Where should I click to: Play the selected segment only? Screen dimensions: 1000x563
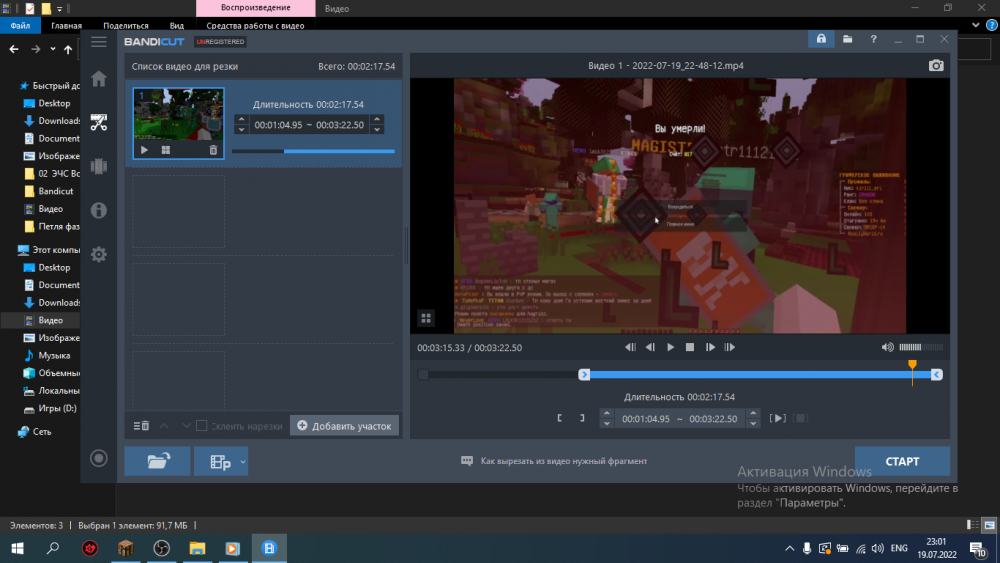coord(777,418)
